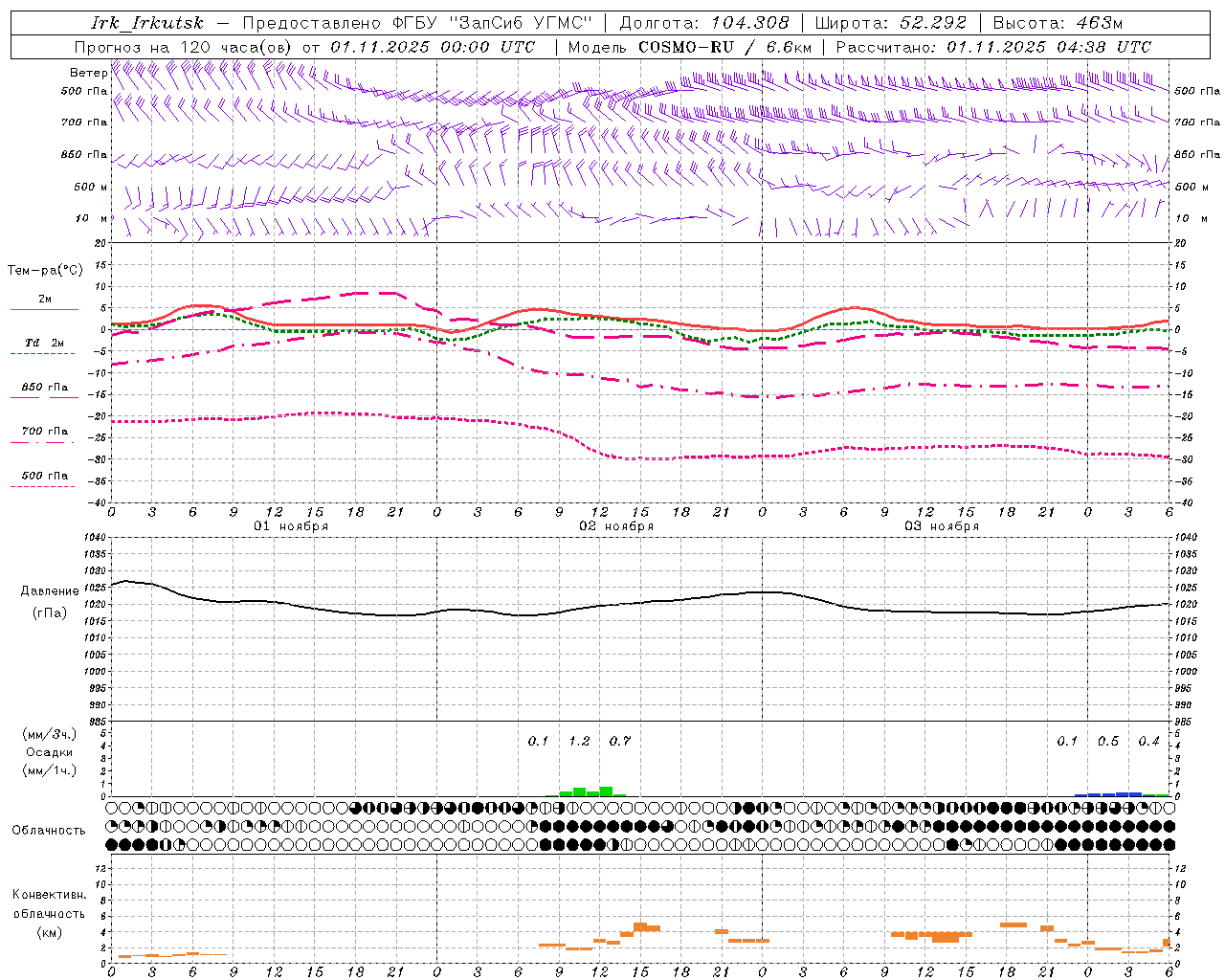Click the 'Конвективн.' convective cloud label
Screen dimensions: 1225x980
point(49,894)
